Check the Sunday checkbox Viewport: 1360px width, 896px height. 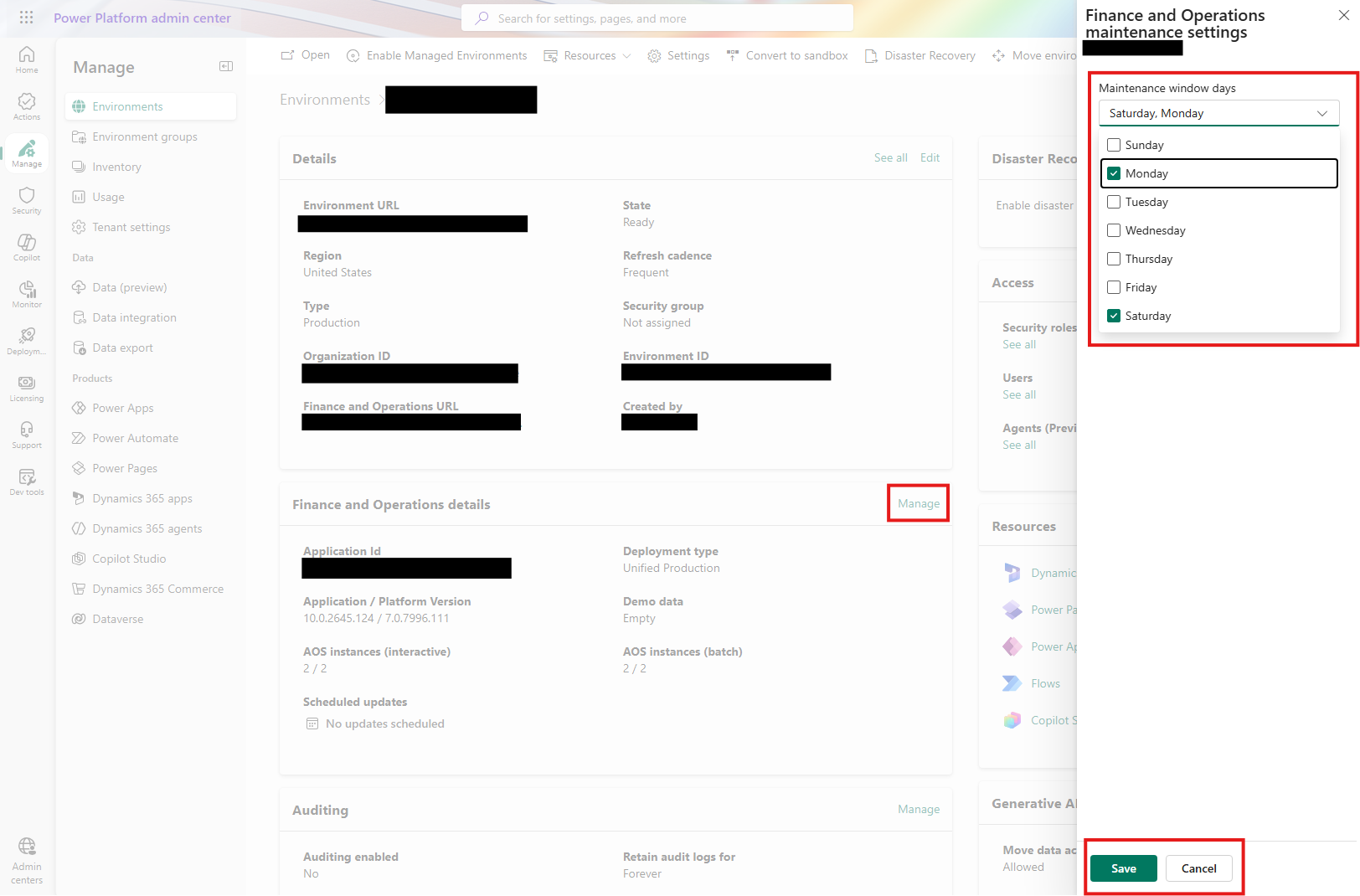(1114, 145)
